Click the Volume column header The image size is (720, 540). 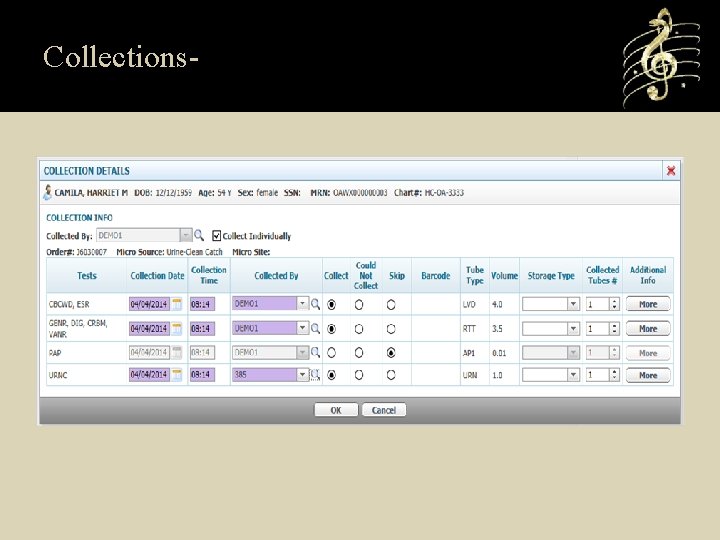(504, 276)
